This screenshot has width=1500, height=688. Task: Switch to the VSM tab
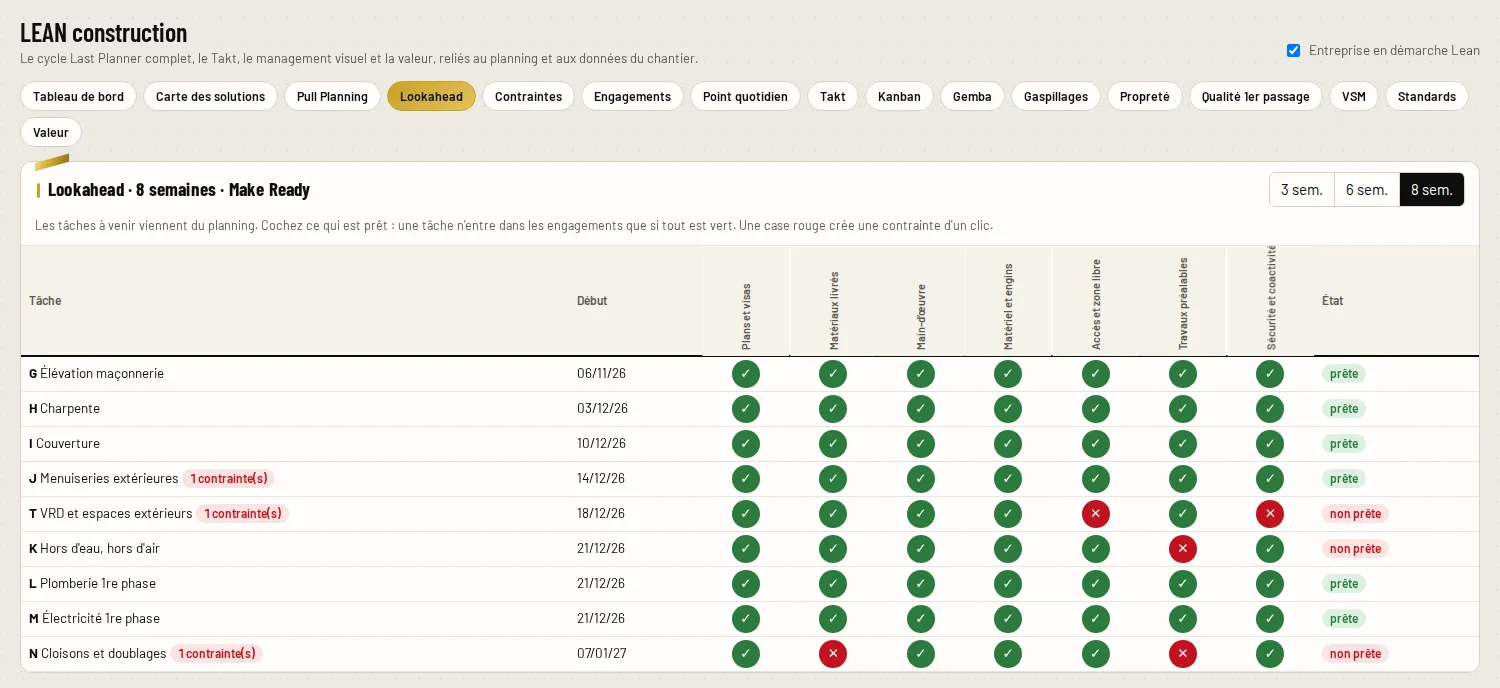(x=1354, y=97)
